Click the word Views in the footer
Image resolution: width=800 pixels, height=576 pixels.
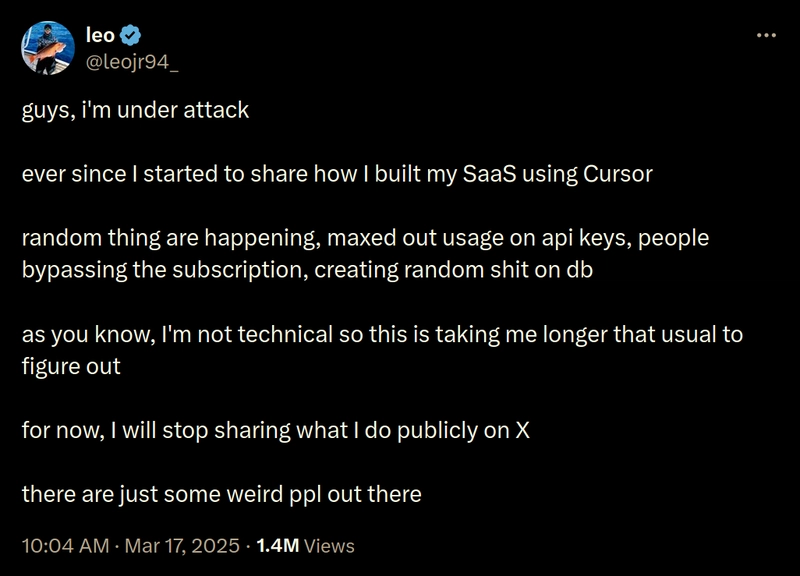click(x=329, y=546)
